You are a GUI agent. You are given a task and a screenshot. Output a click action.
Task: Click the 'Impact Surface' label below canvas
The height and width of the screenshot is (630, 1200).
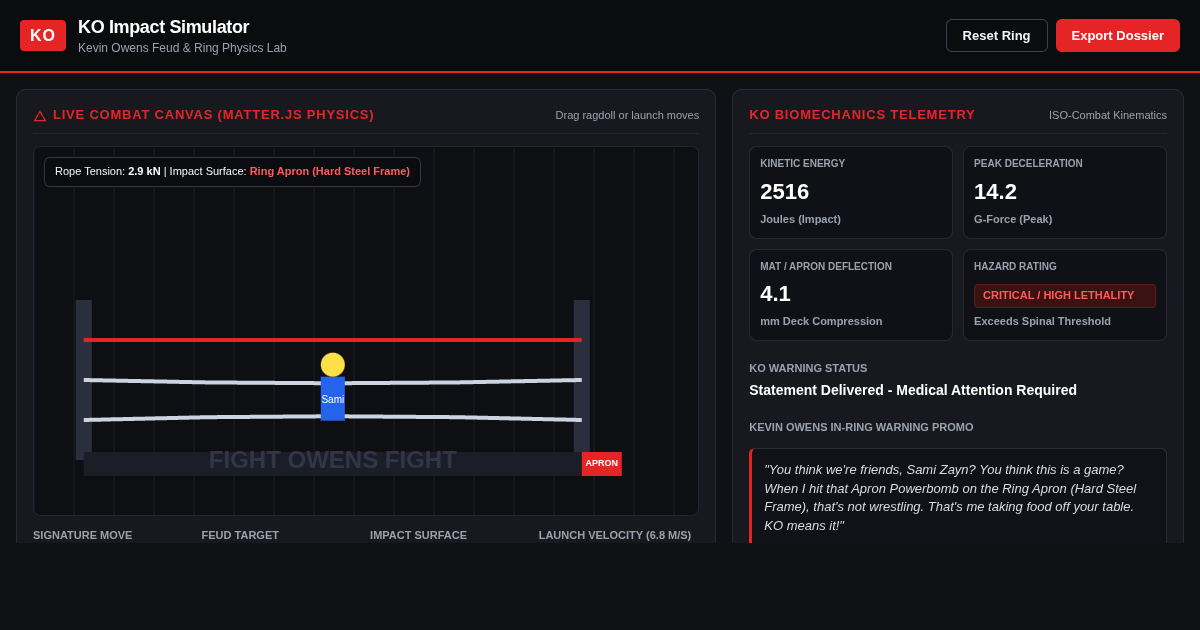(418, 535)
